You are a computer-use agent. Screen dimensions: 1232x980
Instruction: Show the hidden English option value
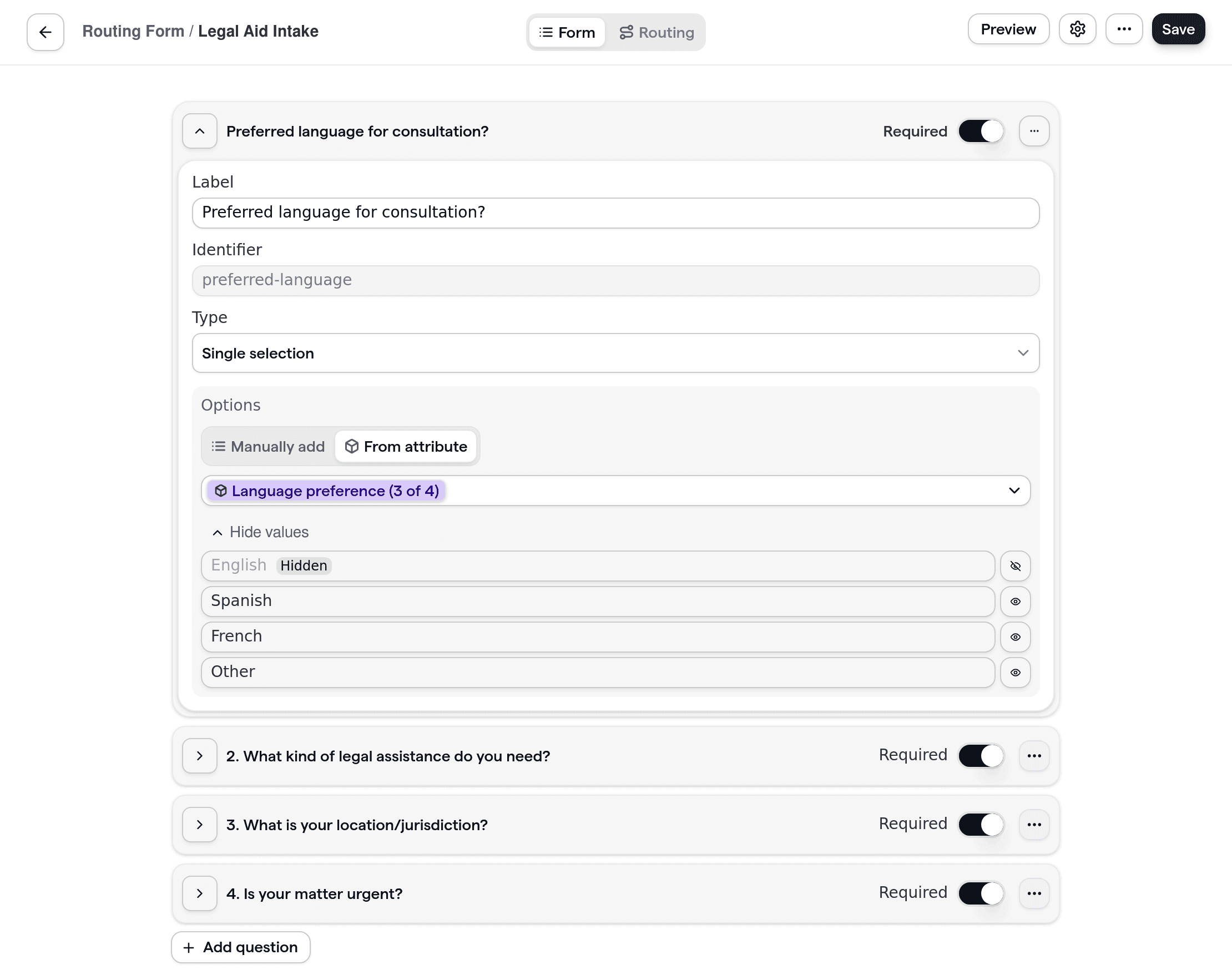(1016, 566)
